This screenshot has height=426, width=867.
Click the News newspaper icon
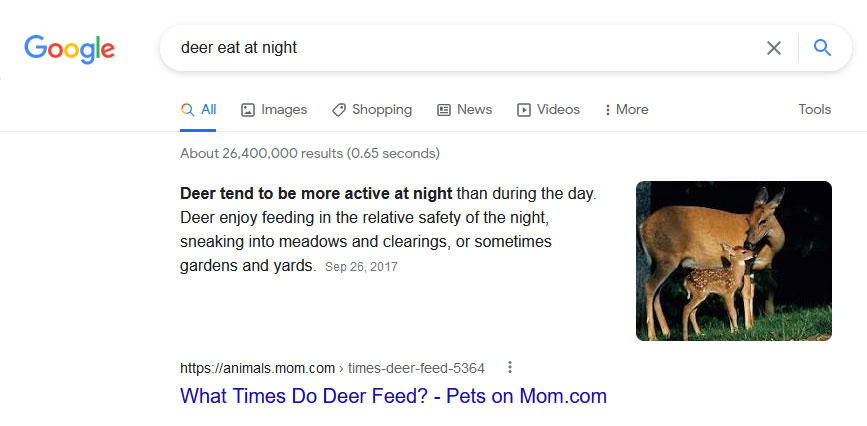(443, 110)
